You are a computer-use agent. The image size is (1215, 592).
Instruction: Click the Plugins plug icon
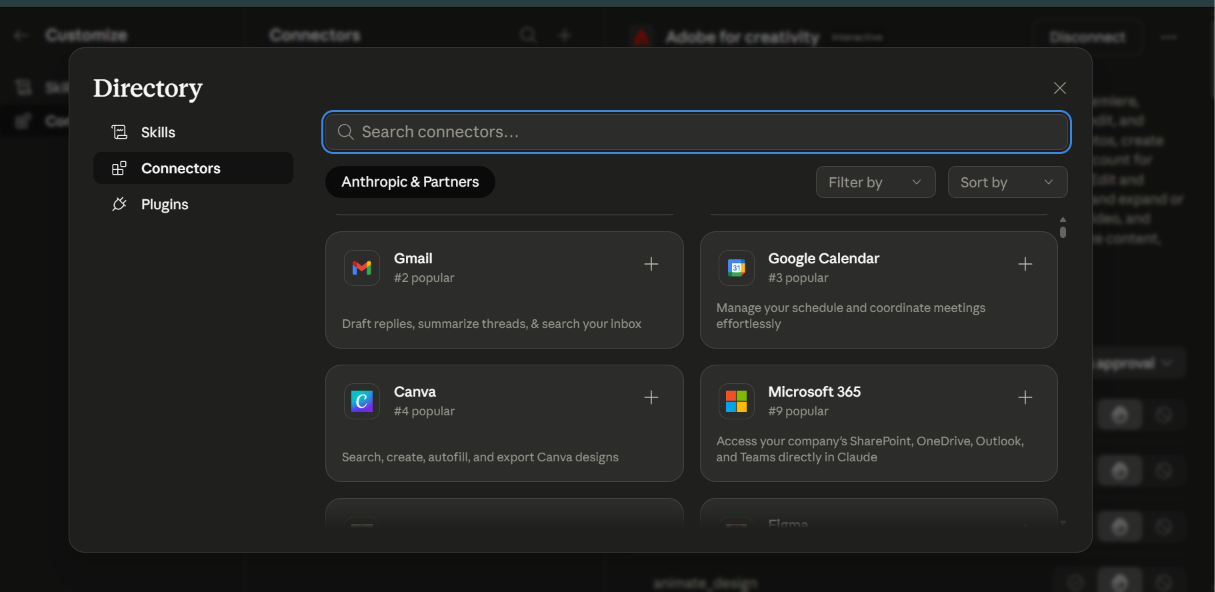tap(119, 204)
